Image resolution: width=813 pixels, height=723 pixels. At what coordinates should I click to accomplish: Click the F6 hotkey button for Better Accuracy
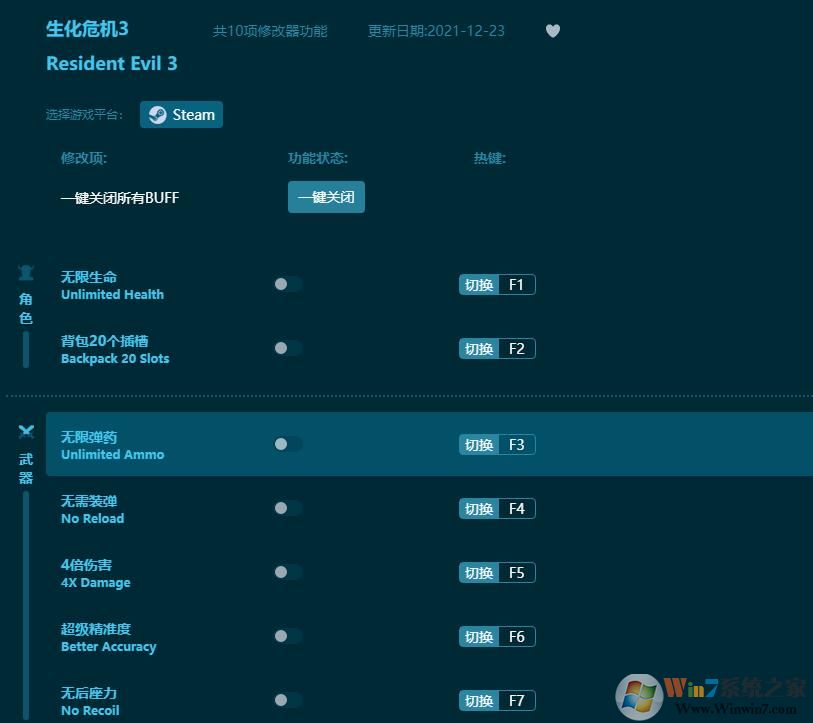pos(497,636)
